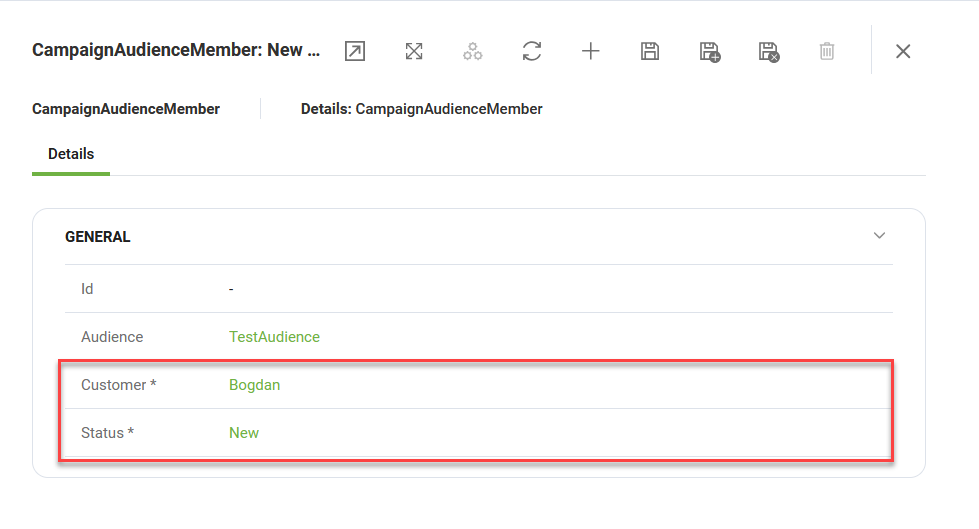Switch to the Details tab
This screenshot has height=529, width=979.
71,154
